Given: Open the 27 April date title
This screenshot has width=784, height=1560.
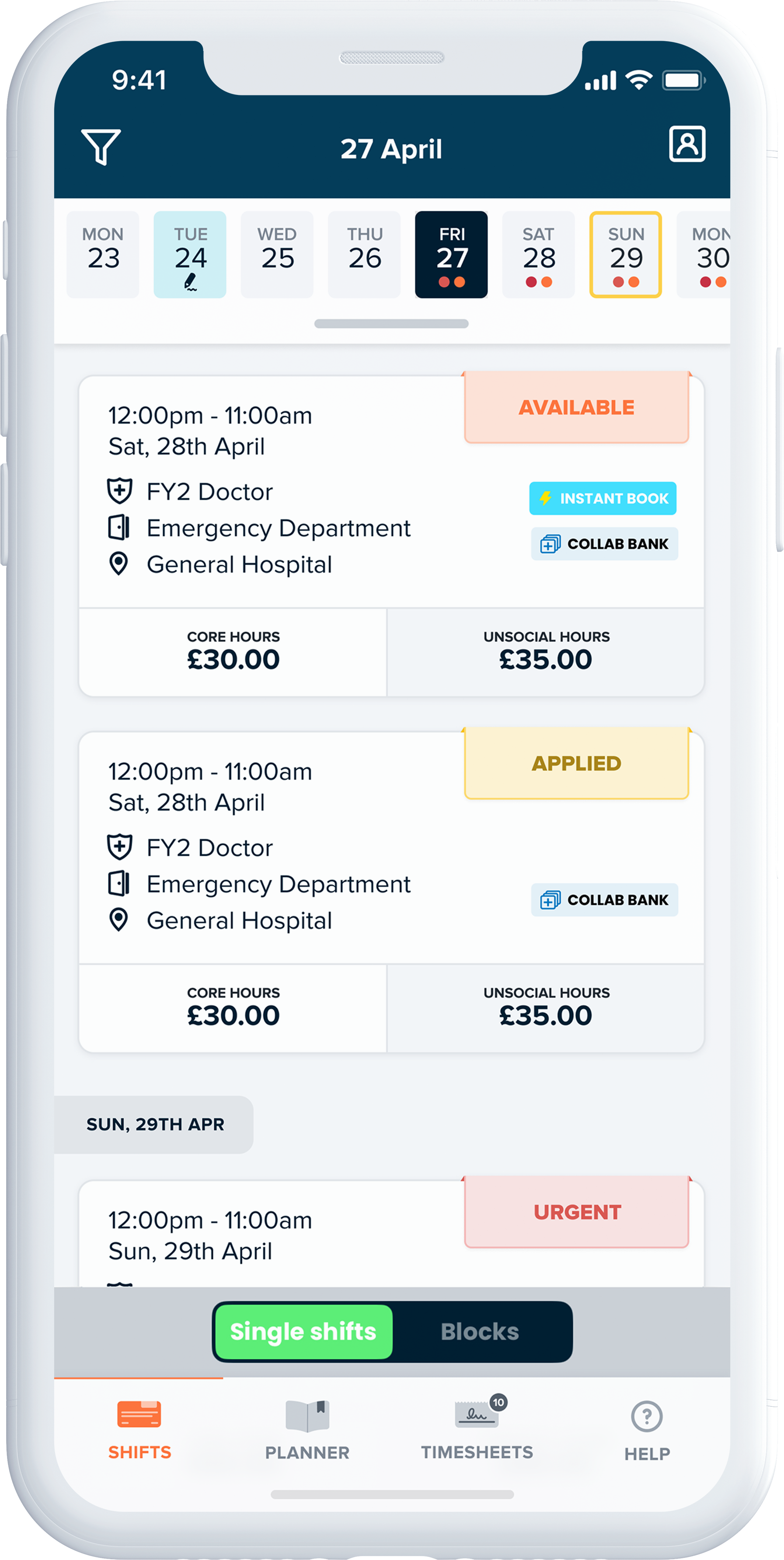Looking at the screenshot, I should coord(391,149).
